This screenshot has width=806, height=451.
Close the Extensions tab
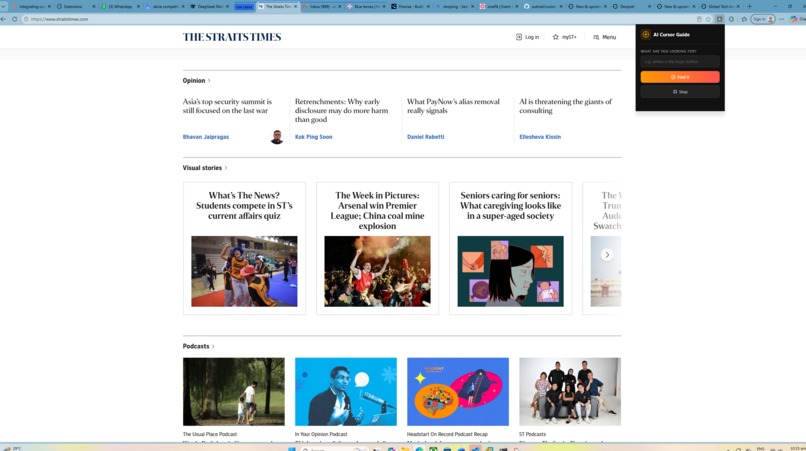point(94,6)
